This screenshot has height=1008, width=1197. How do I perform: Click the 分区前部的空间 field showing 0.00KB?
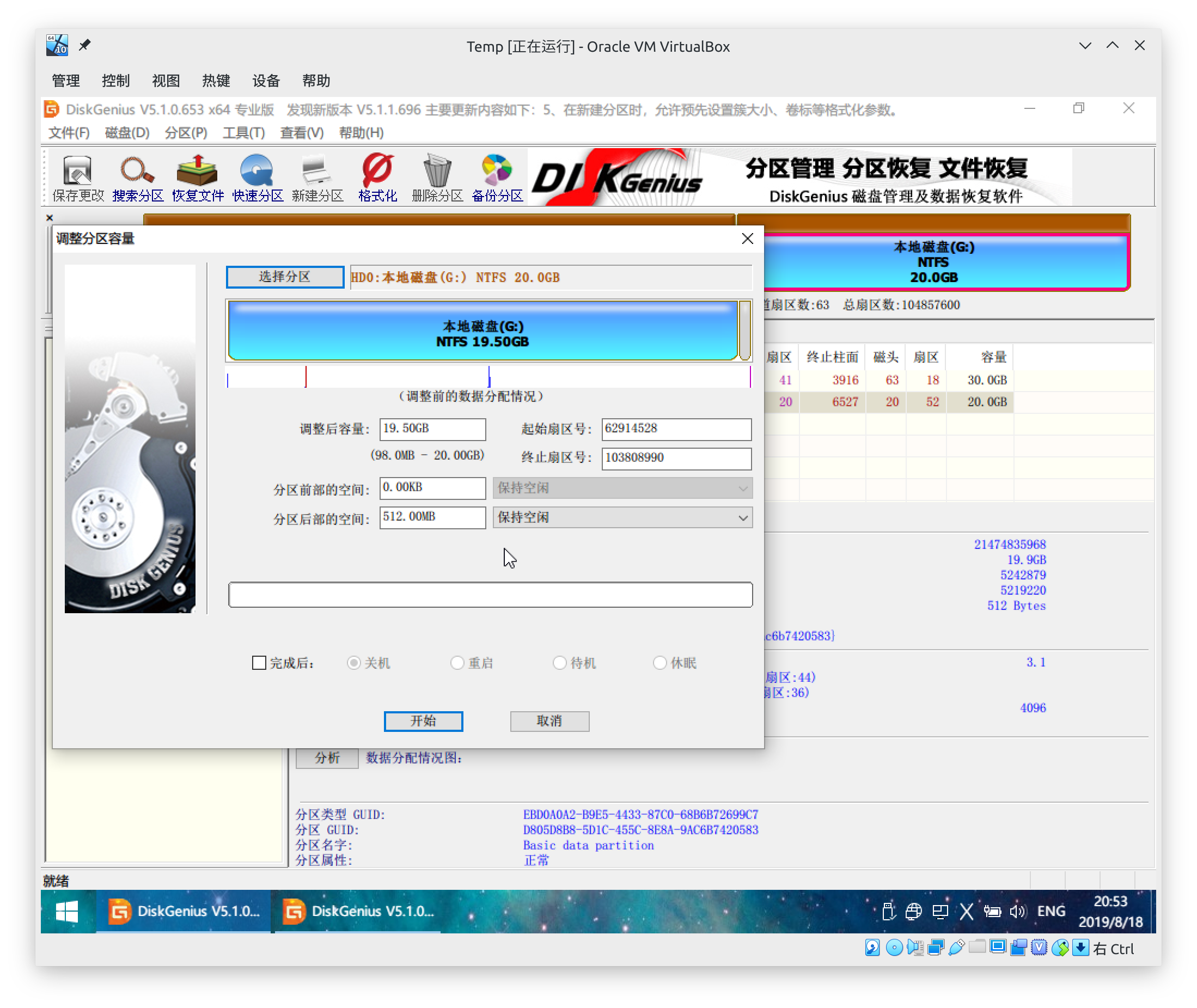pyautogui.click(x=432, y=488)
